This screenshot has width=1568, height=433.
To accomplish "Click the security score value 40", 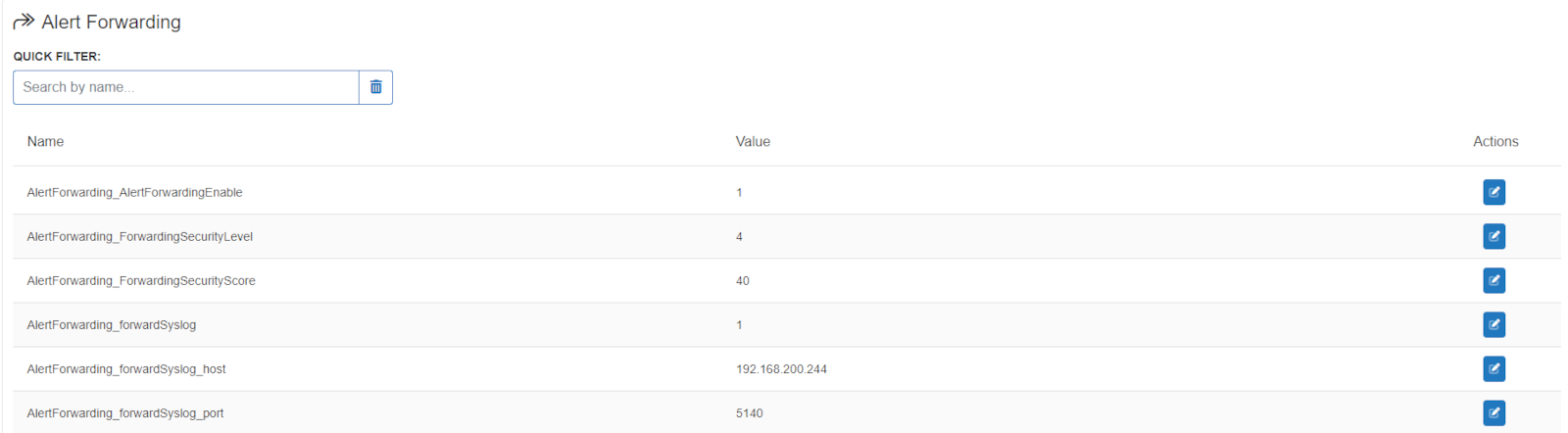I will click(743, 281).
